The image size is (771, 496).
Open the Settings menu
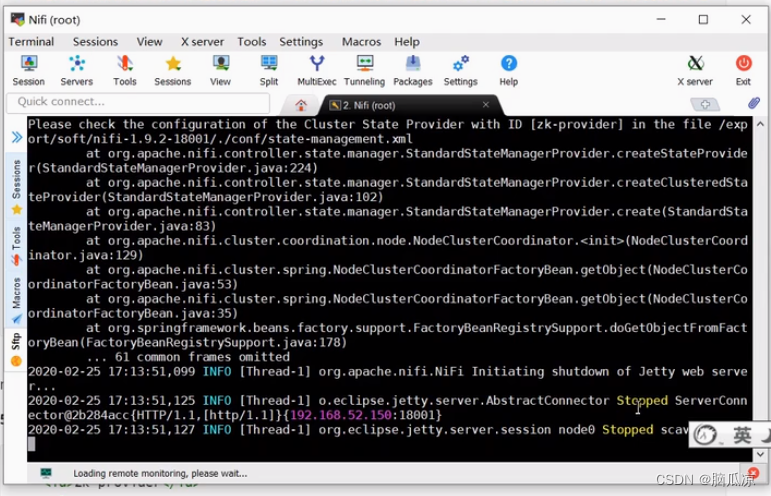click(301, 42)
